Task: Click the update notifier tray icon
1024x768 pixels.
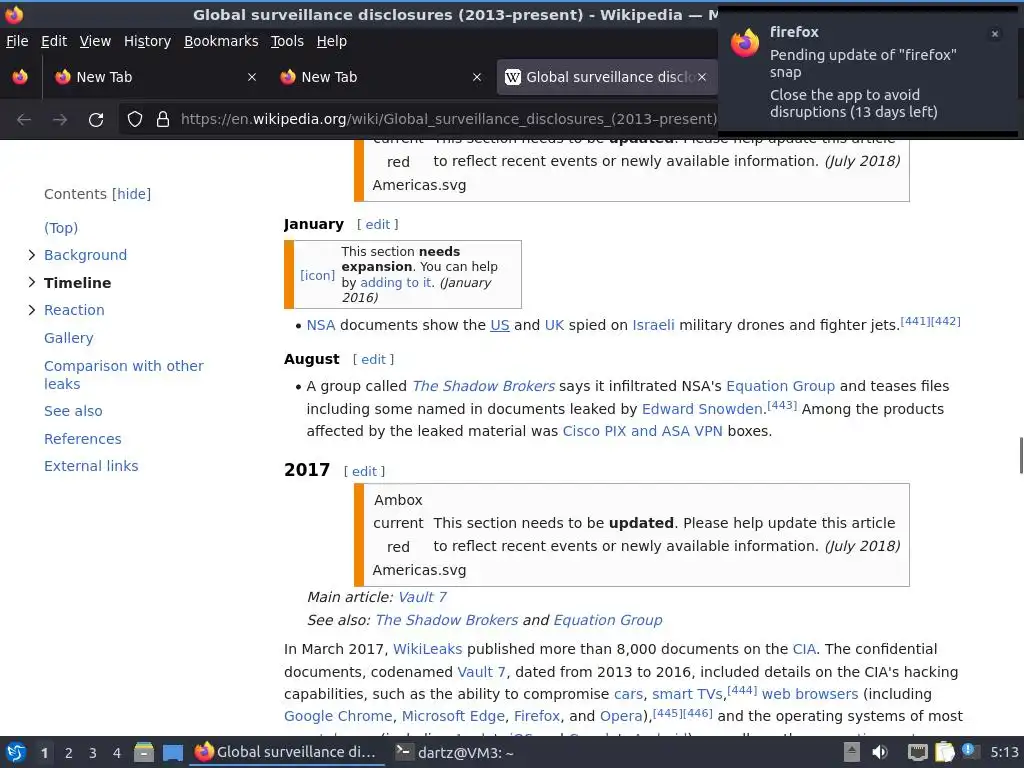Action: coord(969,751)
